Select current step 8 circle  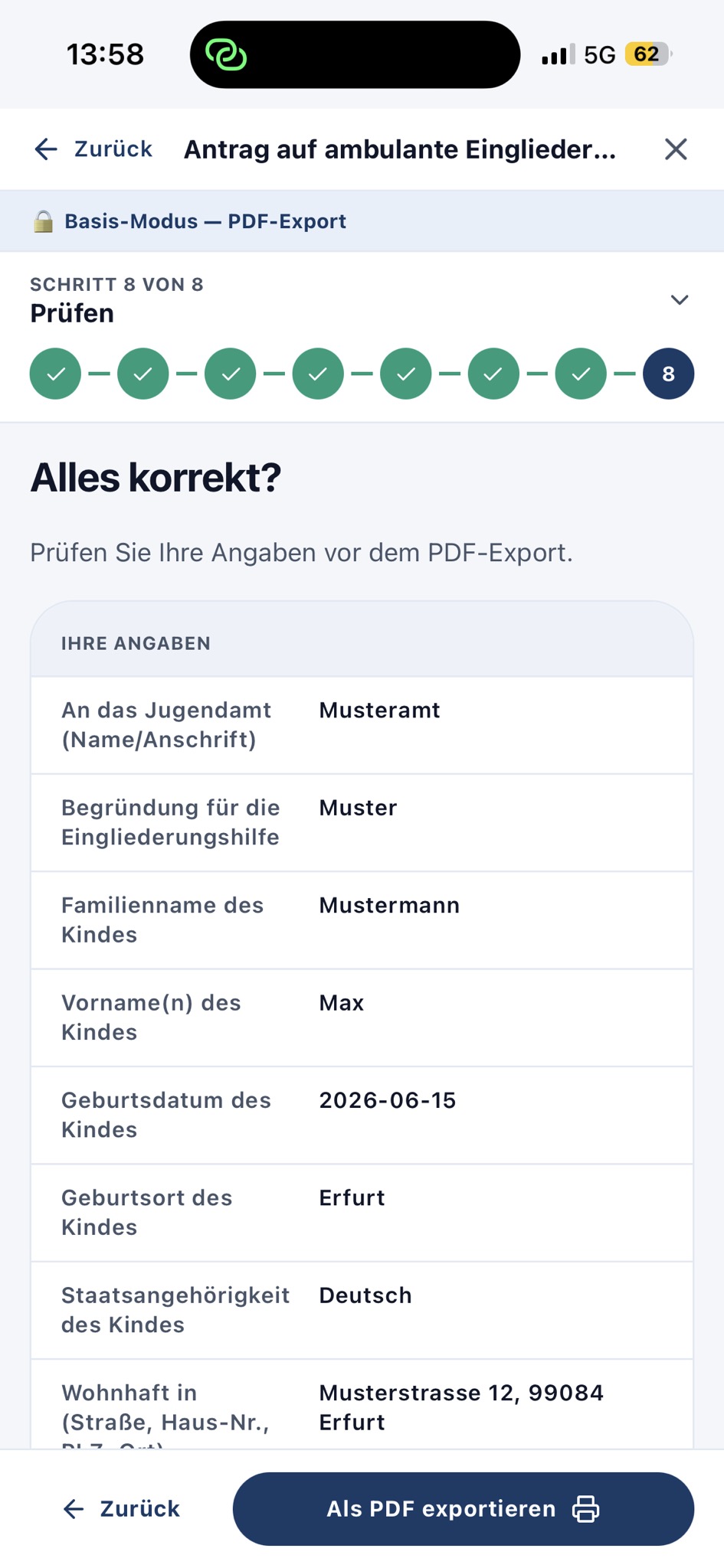(x=668, y=374)
